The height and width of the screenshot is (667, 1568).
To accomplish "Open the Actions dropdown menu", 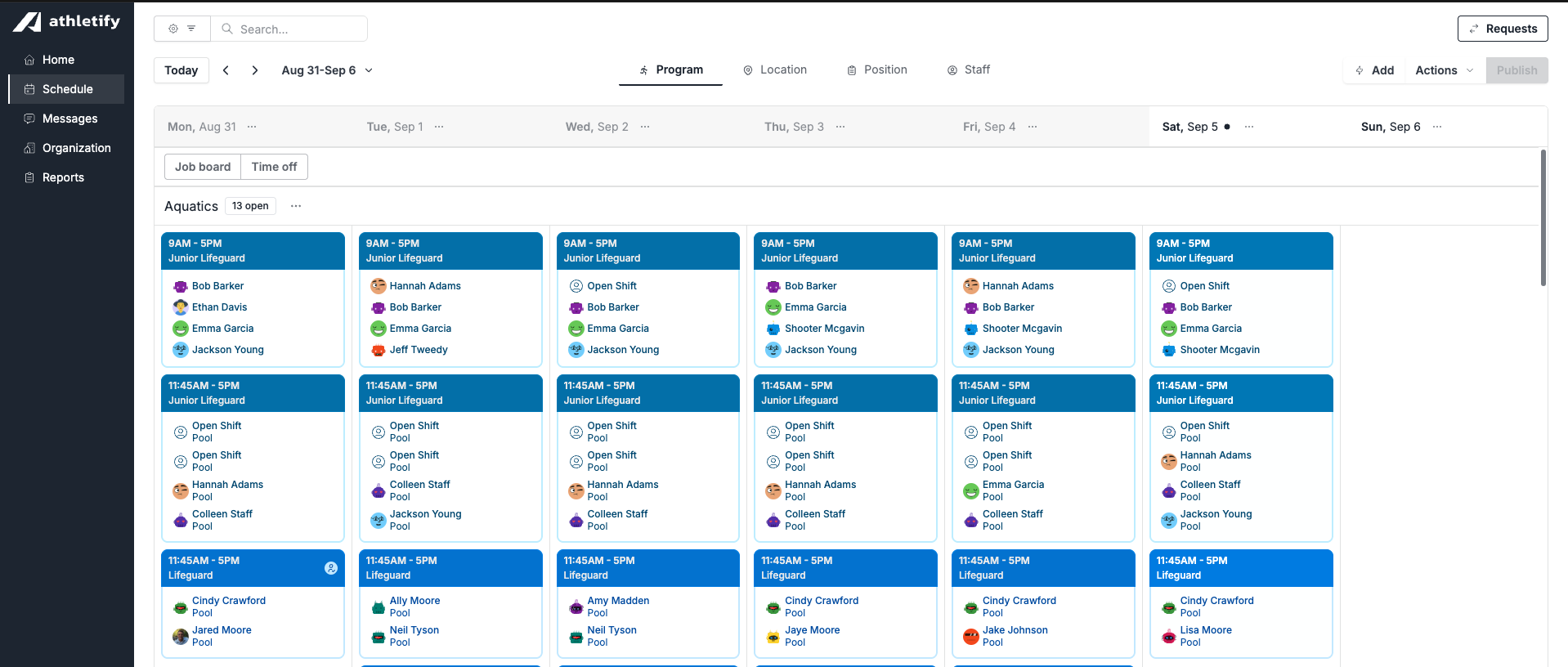I will point(1445,70).
